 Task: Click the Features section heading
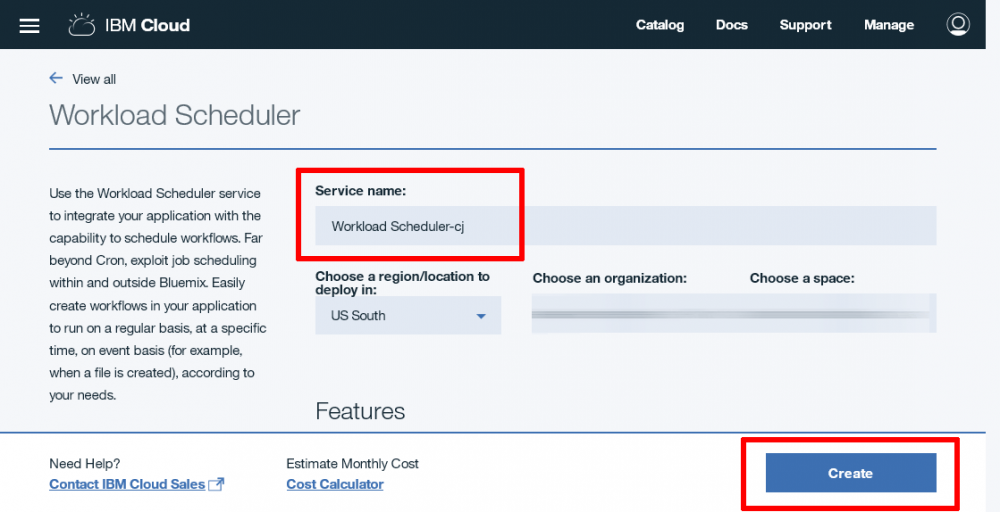[360, 411]
